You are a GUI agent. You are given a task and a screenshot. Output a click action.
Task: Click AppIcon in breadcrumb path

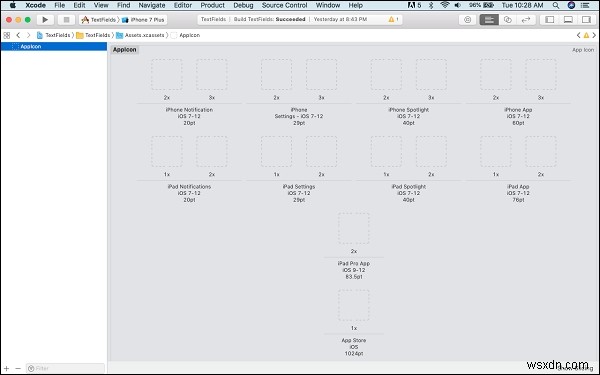click(x=185, y=35)
